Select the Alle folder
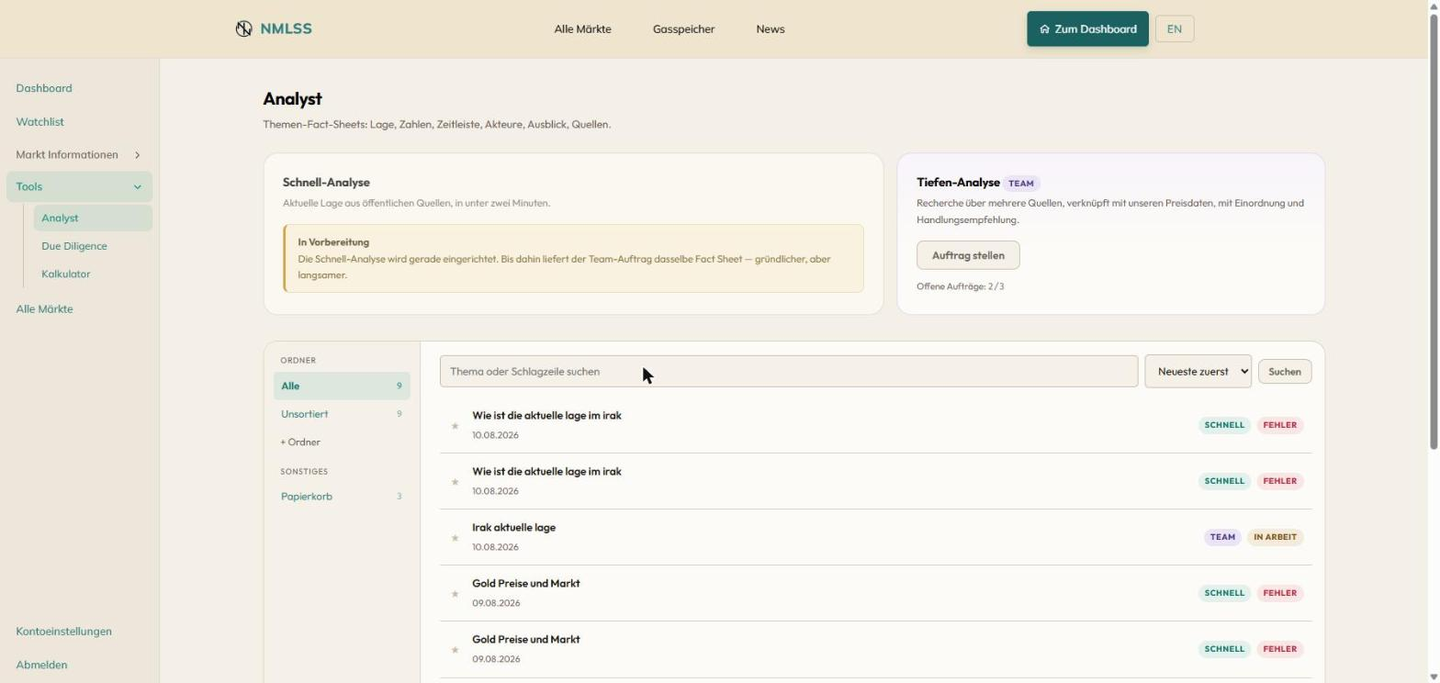This screenshot has width=1440, height=683. (342, 386)
